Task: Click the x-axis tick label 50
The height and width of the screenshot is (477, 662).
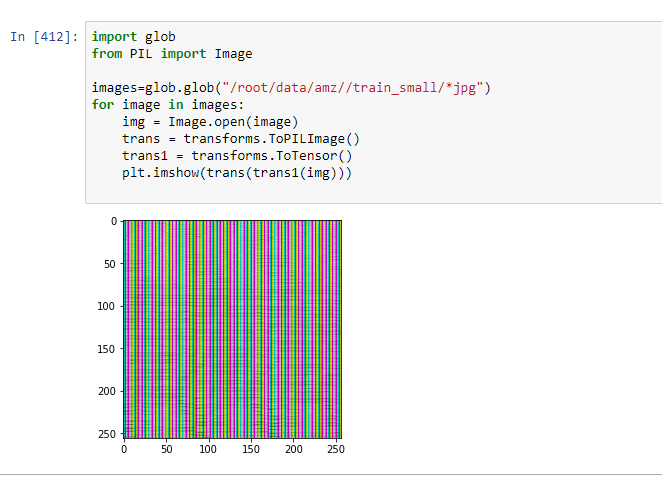Action: (x=166, y=451)
